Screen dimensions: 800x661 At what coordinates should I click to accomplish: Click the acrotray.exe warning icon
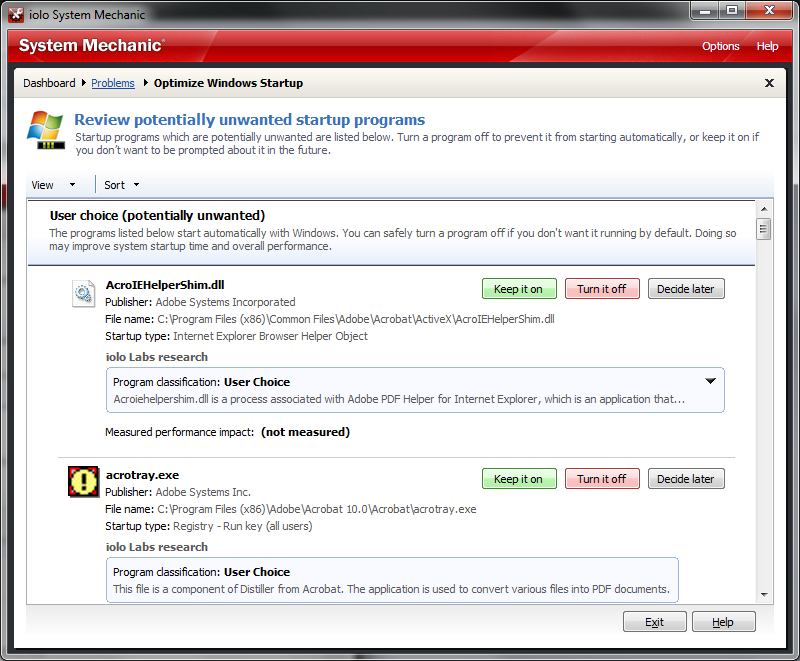(82, 481)
